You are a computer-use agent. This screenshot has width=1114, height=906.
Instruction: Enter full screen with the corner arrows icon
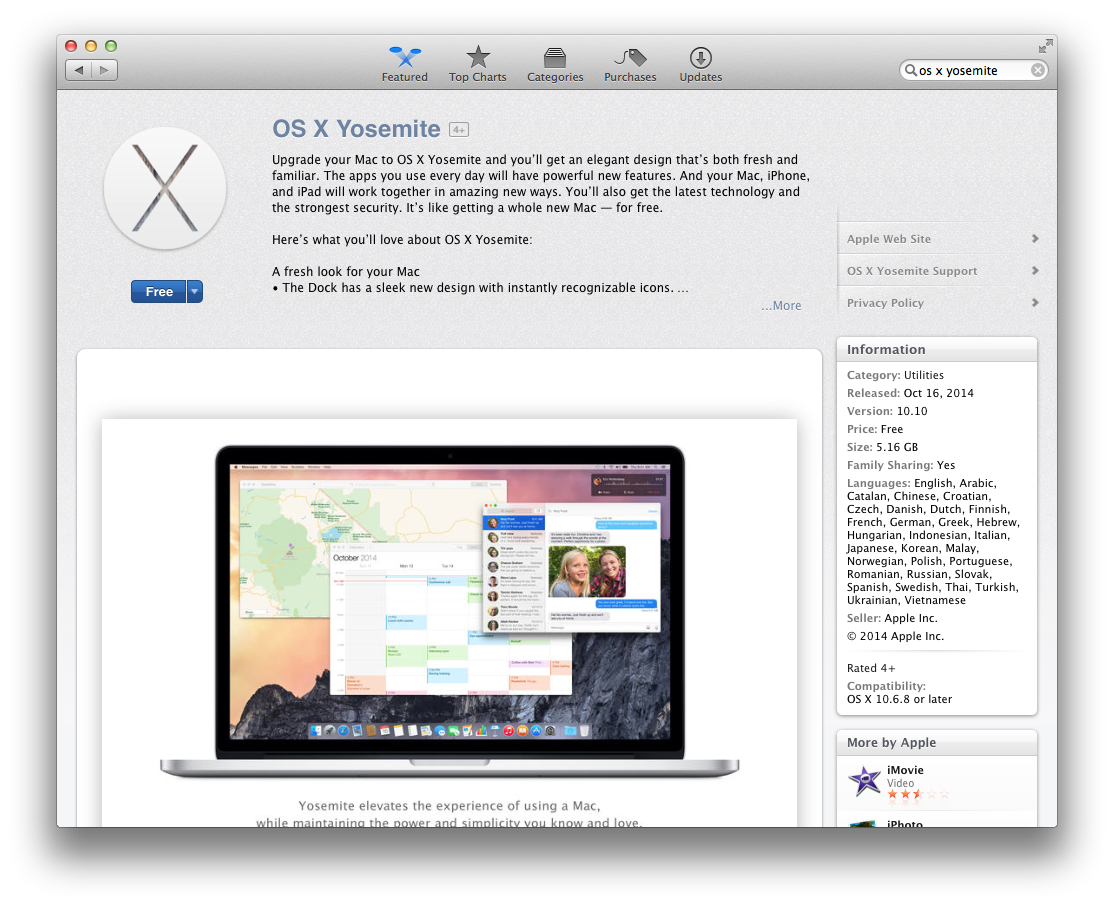click(1046, 46)
